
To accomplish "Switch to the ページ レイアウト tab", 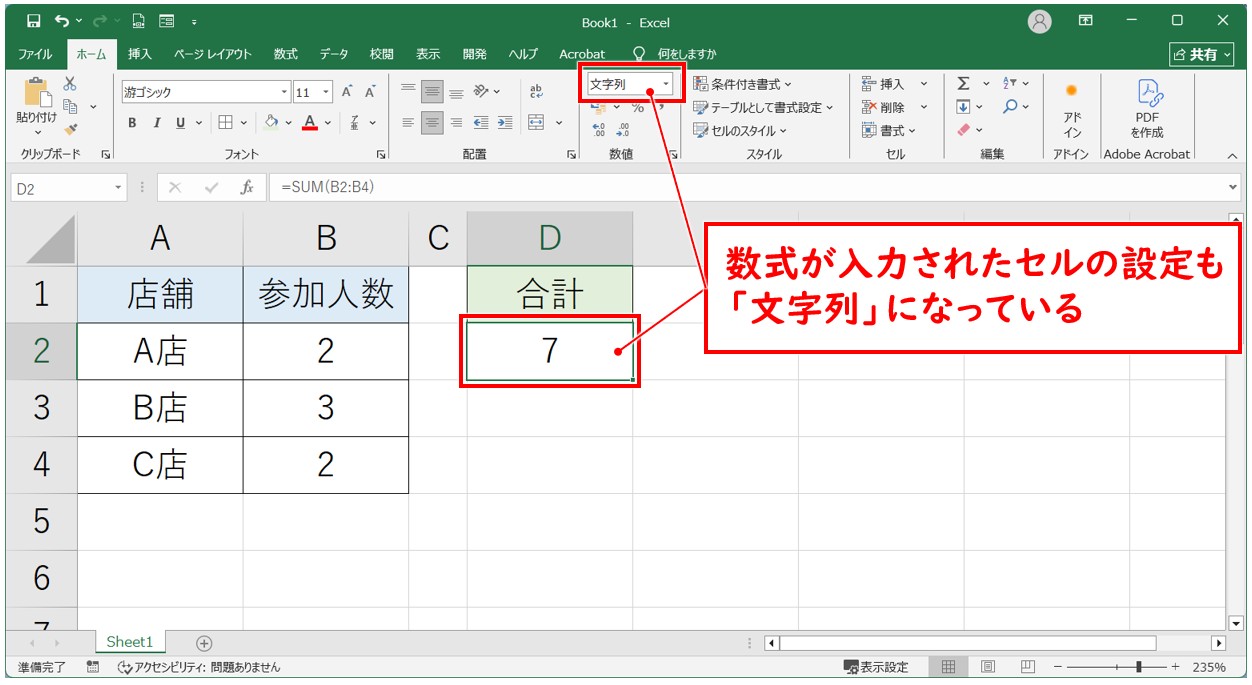I will click(x=212, y=54).
